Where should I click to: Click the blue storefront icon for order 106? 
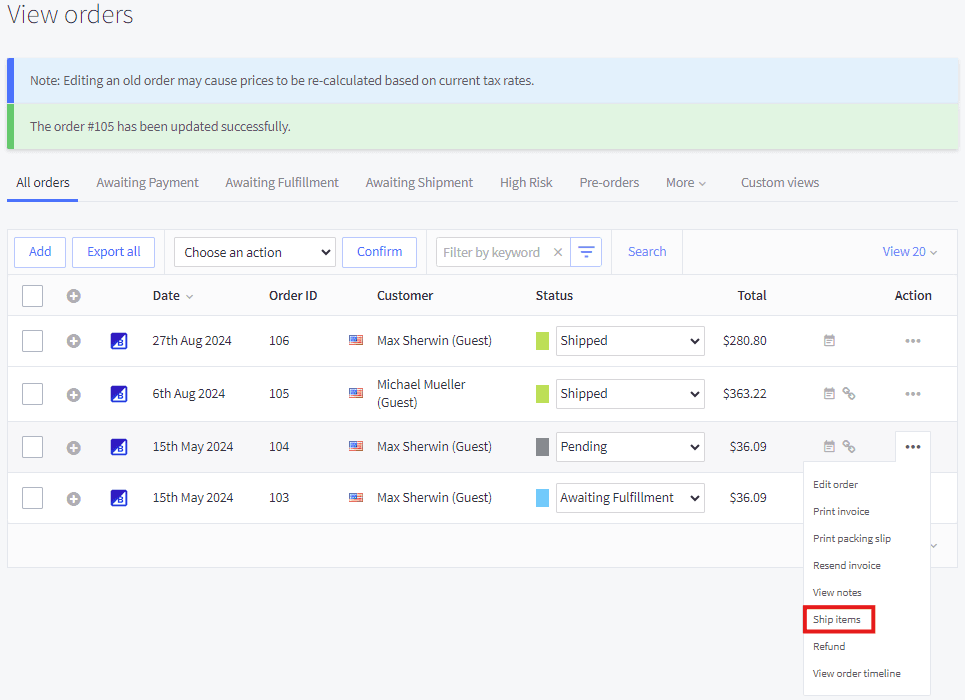(x=119, y=340)
